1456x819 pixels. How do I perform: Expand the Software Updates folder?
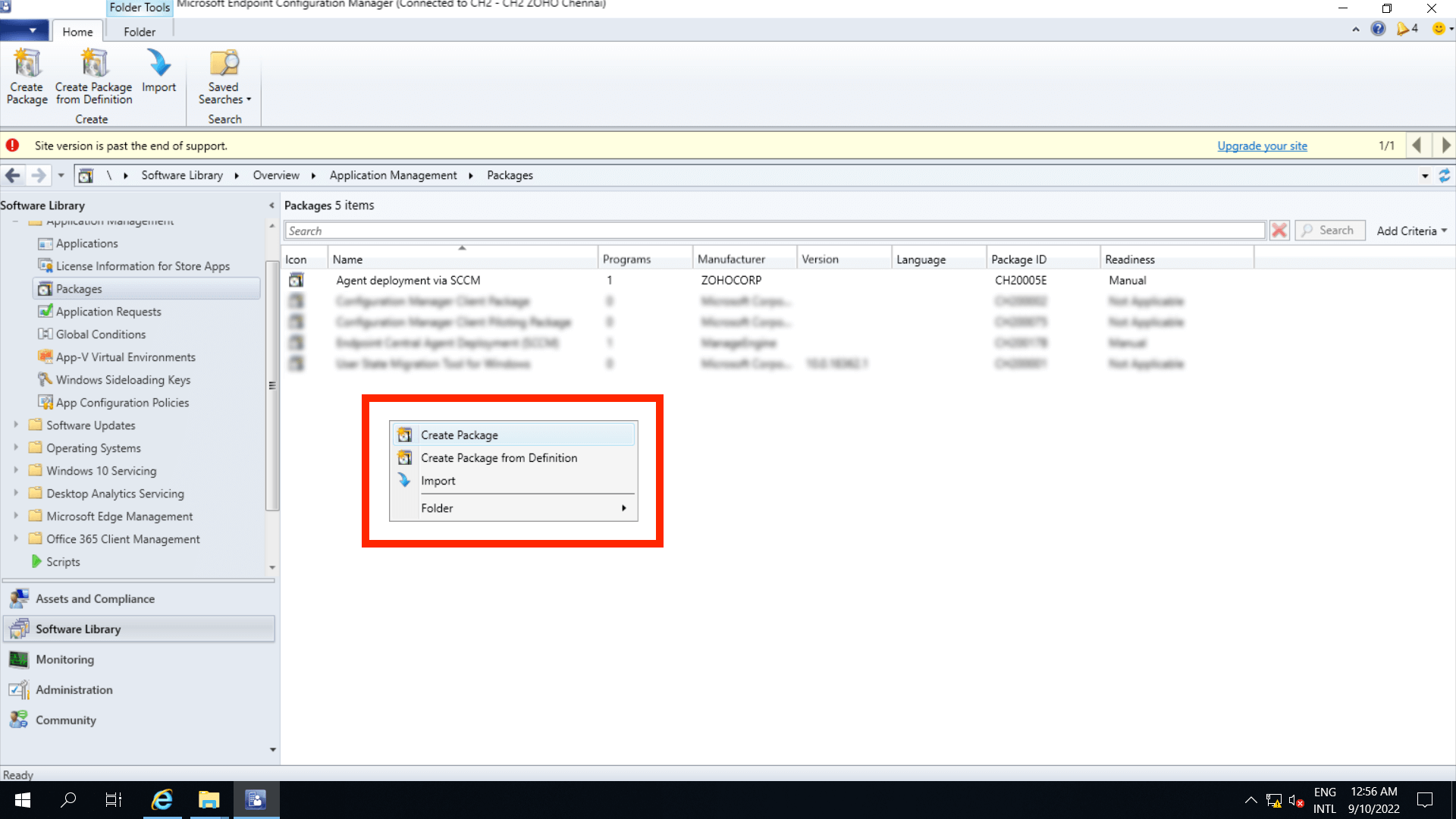[17, 425]
